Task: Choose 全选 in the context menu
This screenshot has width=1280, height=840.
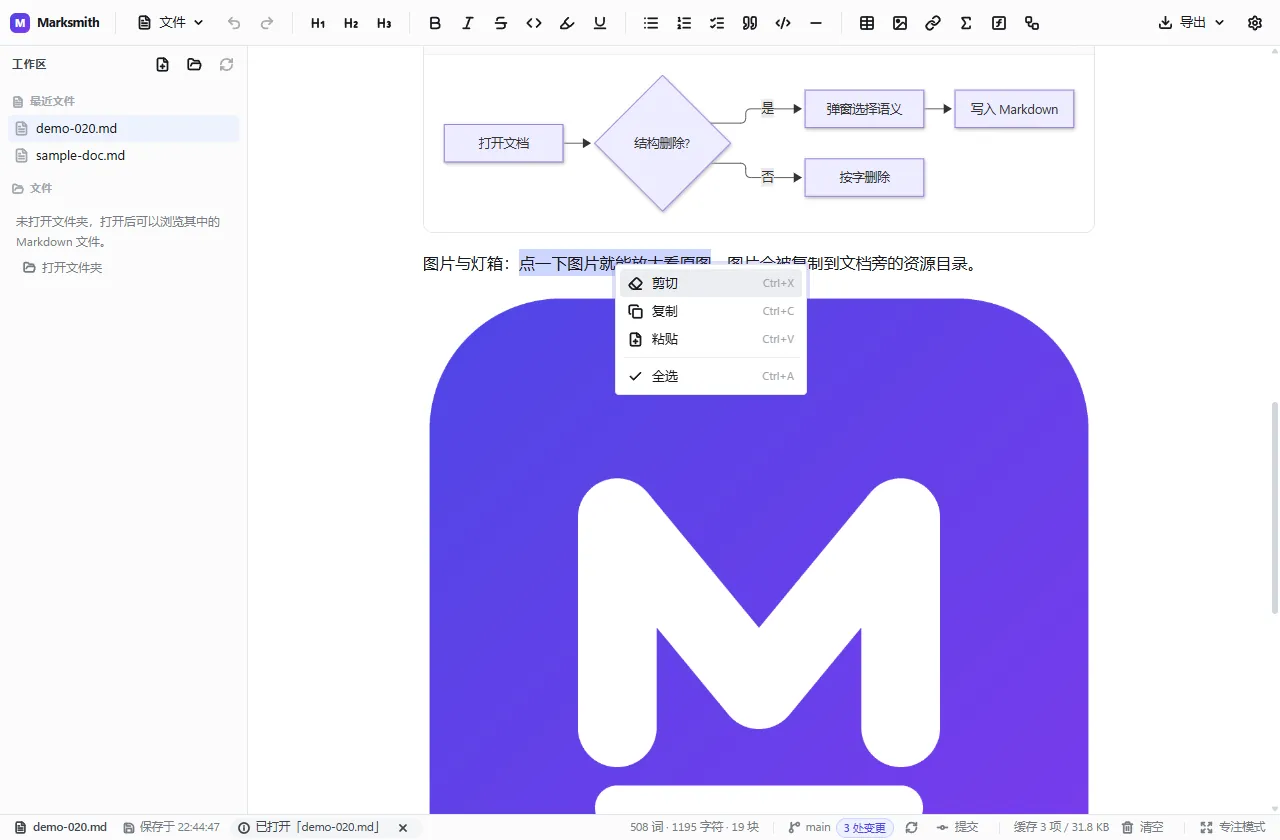Action: (711, 377)
